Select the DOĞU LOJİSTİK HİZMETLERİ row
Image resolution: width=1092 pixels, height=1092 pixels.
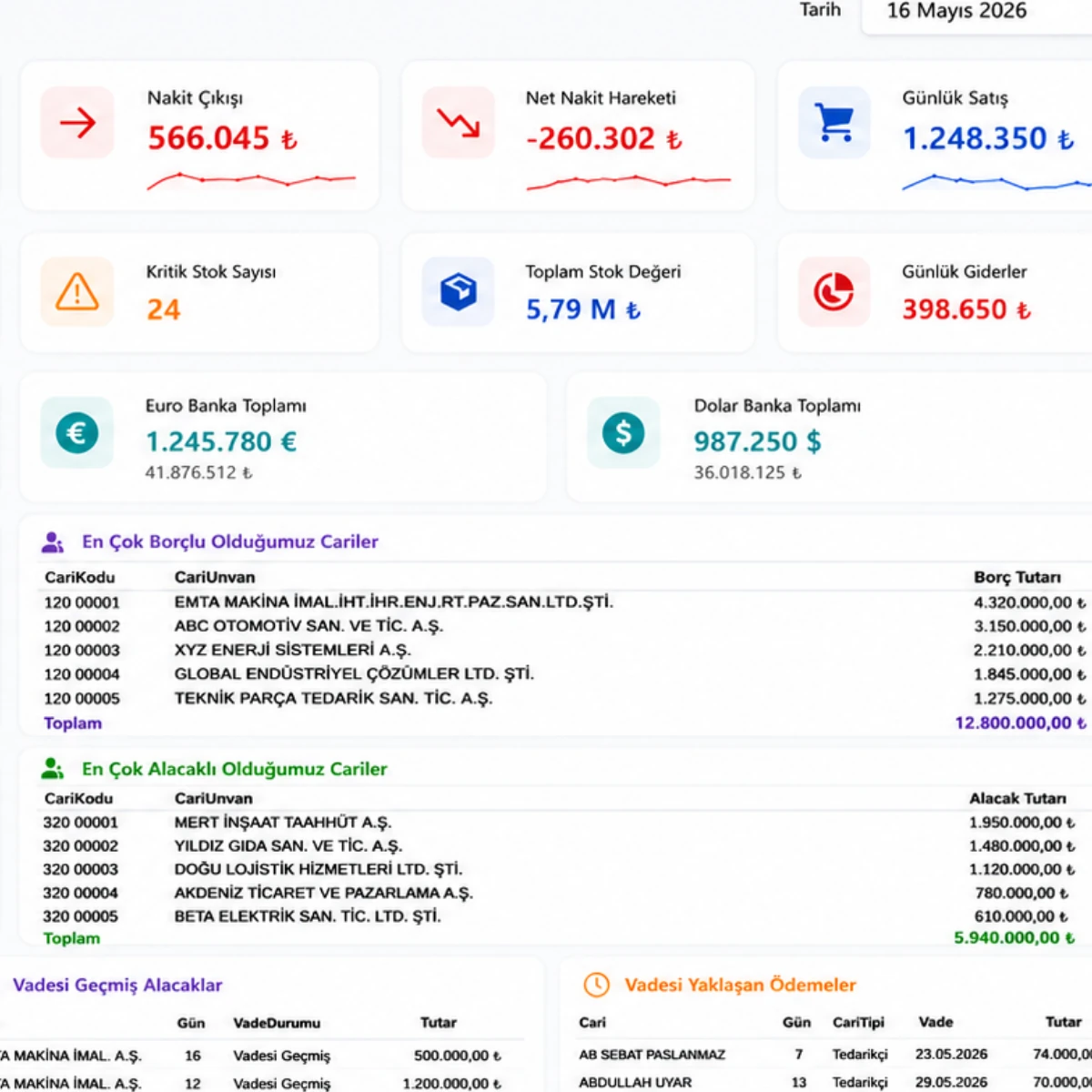560,869
